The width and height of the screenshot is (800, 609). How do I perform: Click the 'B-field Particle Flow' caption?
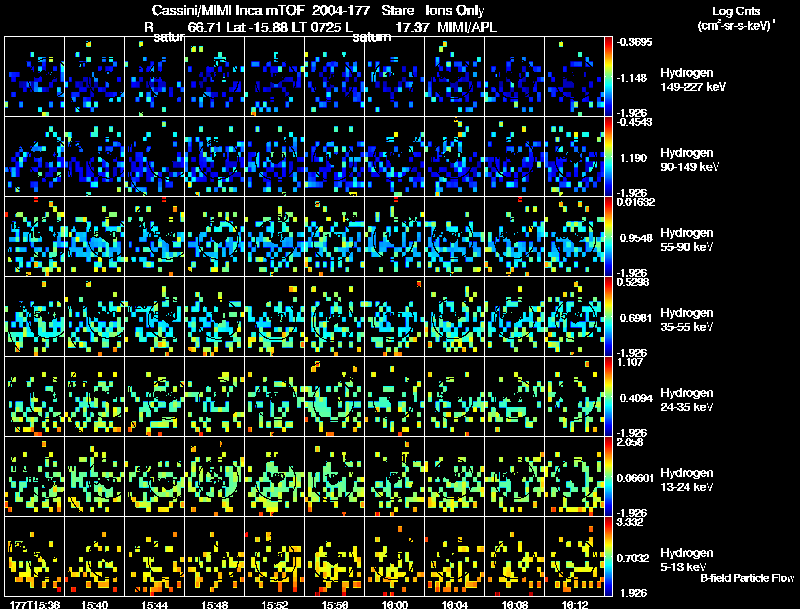click(747, 578)
